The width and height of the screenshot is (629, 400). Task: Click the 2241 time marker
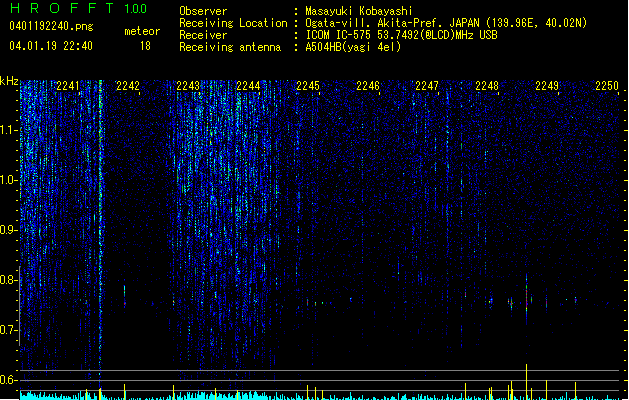click(68, 86)
